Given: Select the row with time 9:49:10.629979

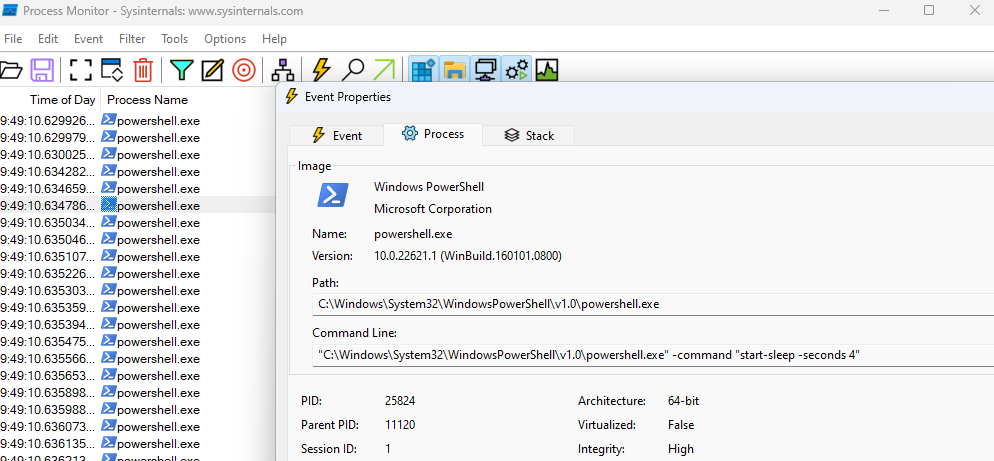Looking at the screenshot, I should point(138,138).
